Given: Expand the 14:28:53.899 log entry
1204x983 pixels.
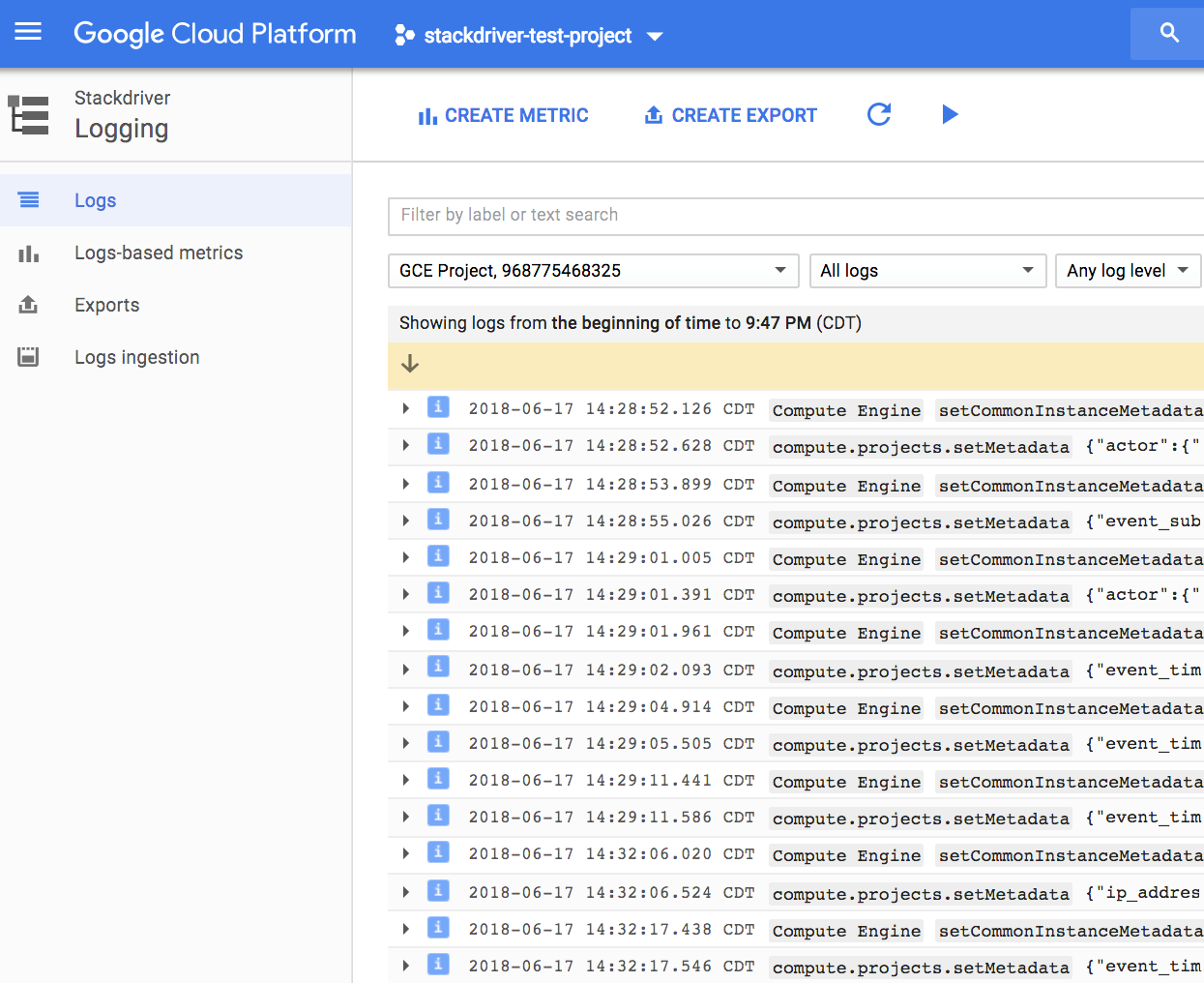Looking at the screenshot, I should pos(406,485).
